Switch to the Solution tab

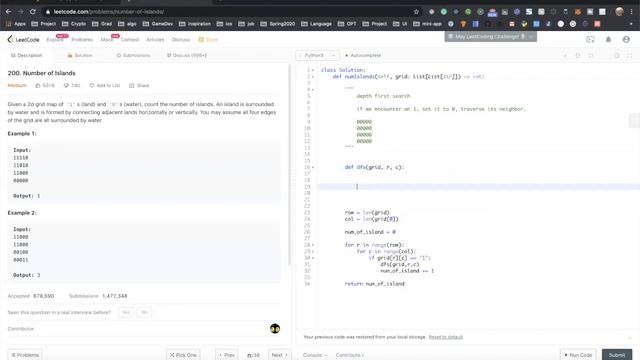coord(80,55)
